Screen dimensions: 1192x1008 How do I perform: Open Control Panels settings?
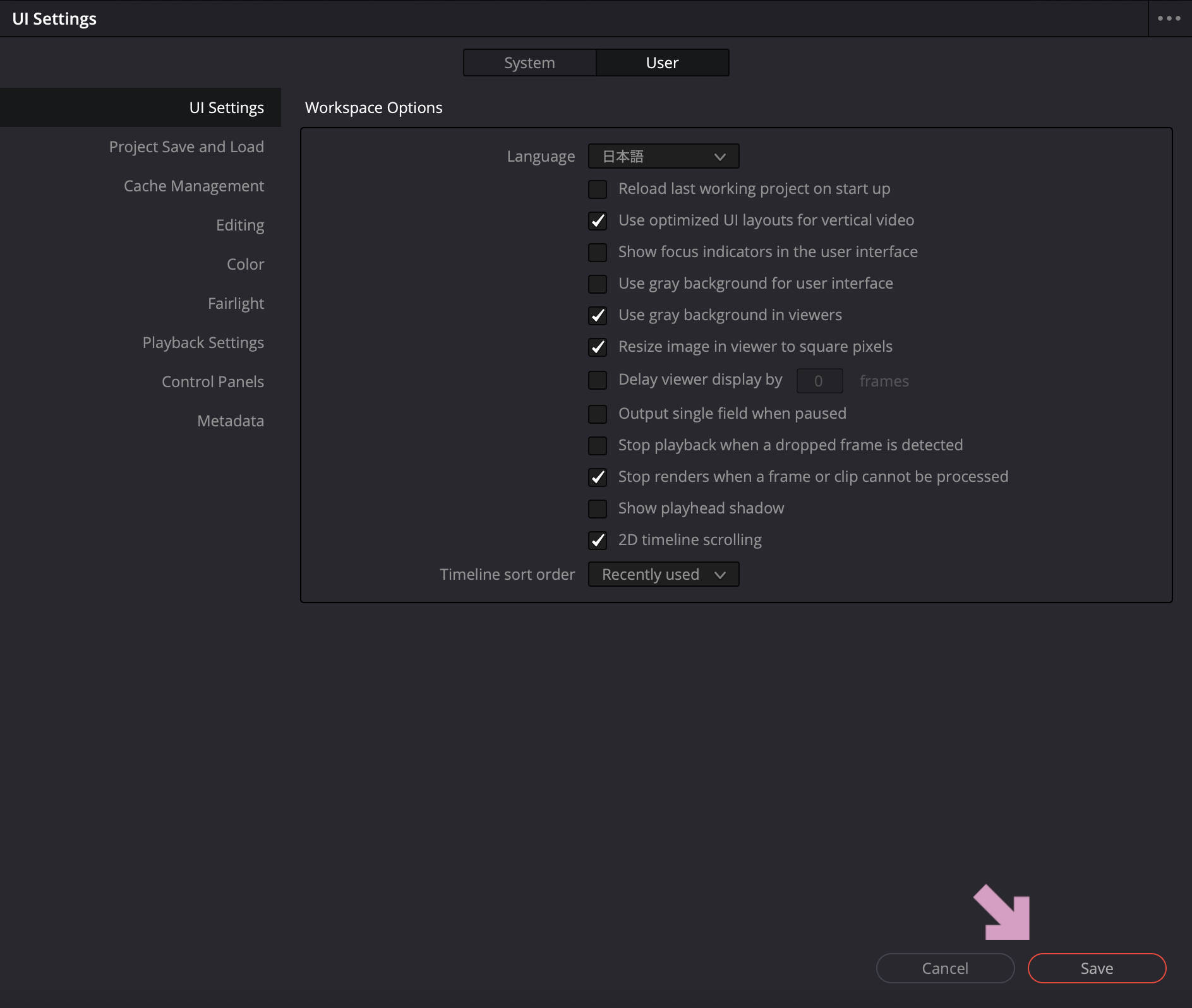tap(212, 381)
